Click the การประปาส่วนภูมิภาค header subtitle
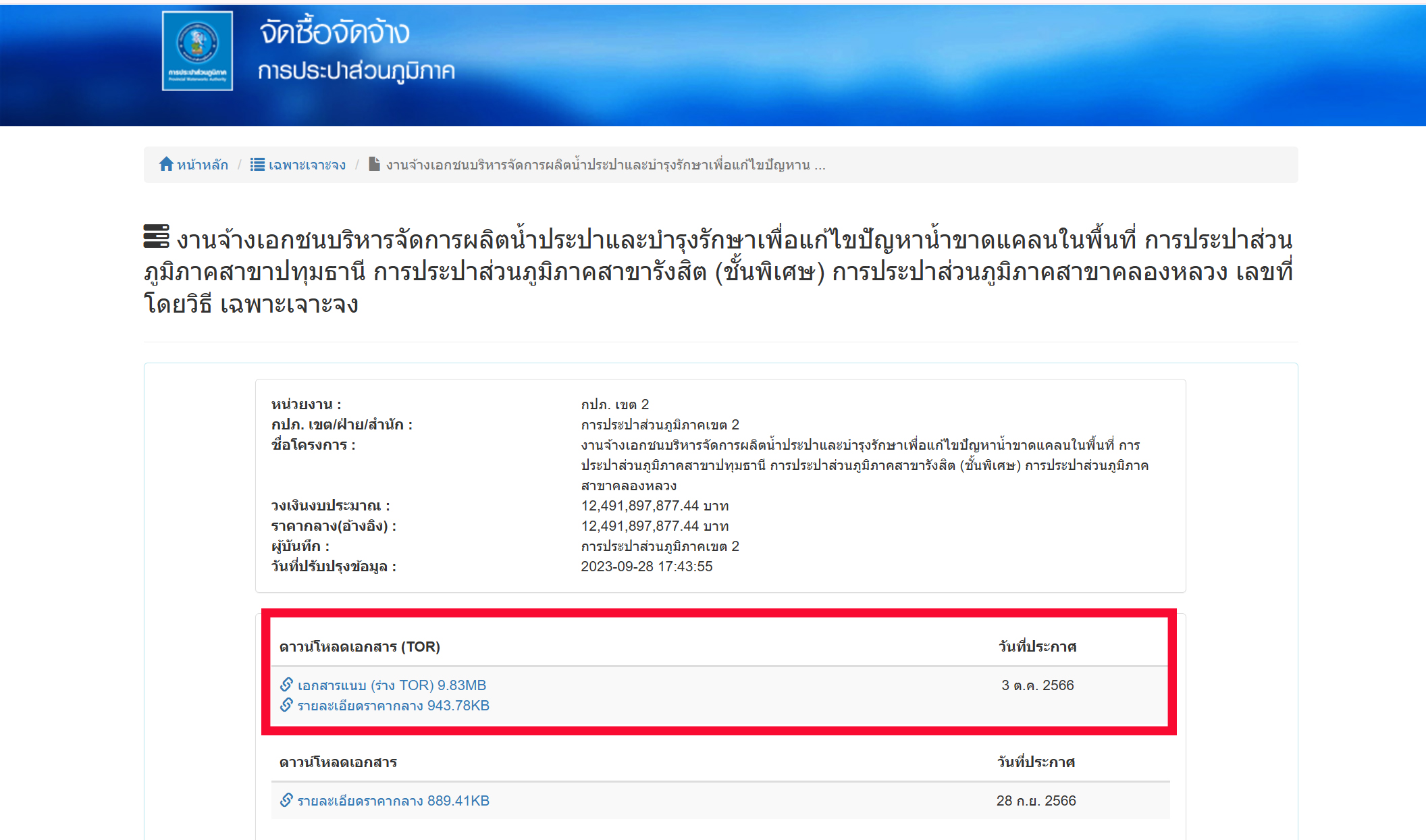Image resolution: width=1426 pixels, height=840 pixels. (x=356, y=71)
